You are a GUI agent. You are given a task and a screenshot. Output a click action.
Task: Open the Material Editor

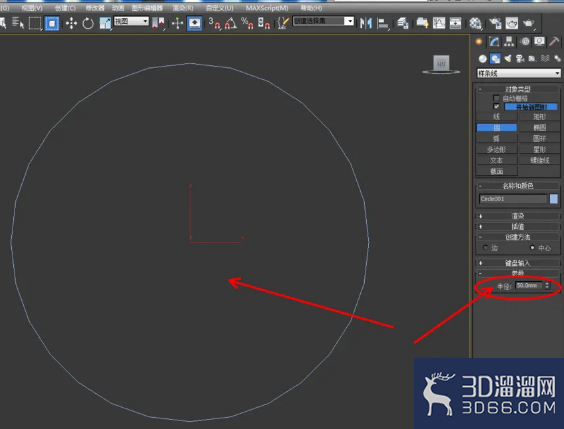[x=475, y=24]
